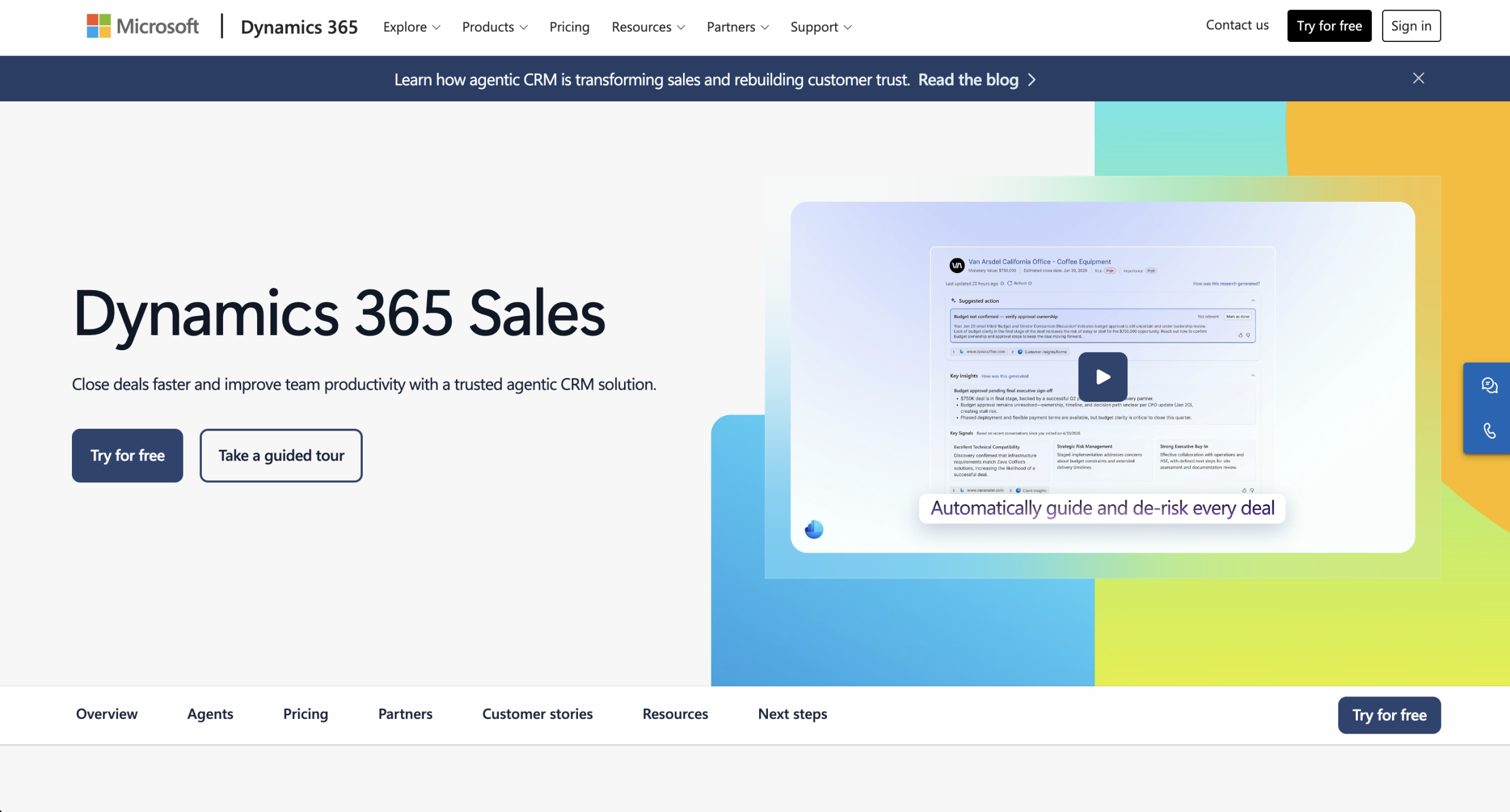Open the Read the blog link
Image resolution: width=1510 pixels, height=812 pixels.
click(x=968, y=80)
